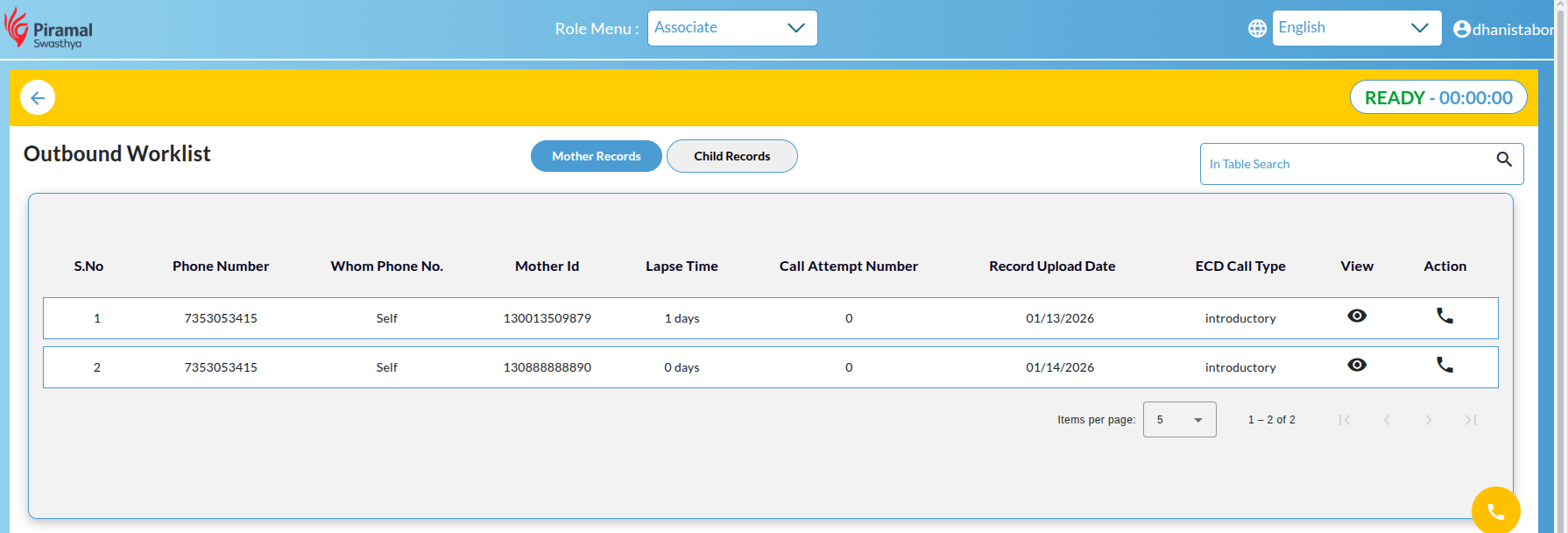Go to next page of the worklist
This screenshot has width=1568, height=533.
(x=1428, y=420)
